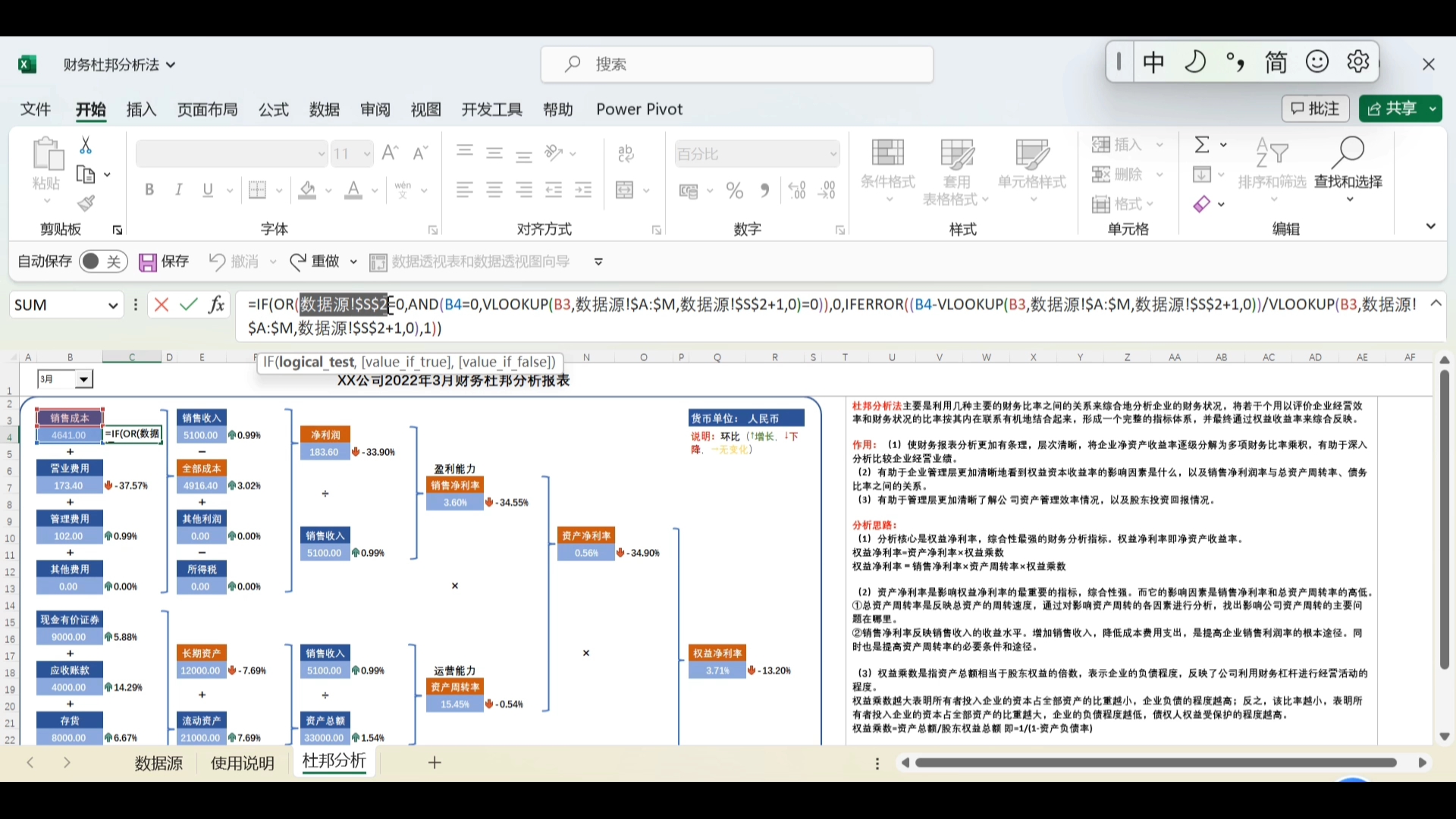1456x819 pixels.
Task: Open the 共享 share dropdown arrow
Action: (1432, 109)
